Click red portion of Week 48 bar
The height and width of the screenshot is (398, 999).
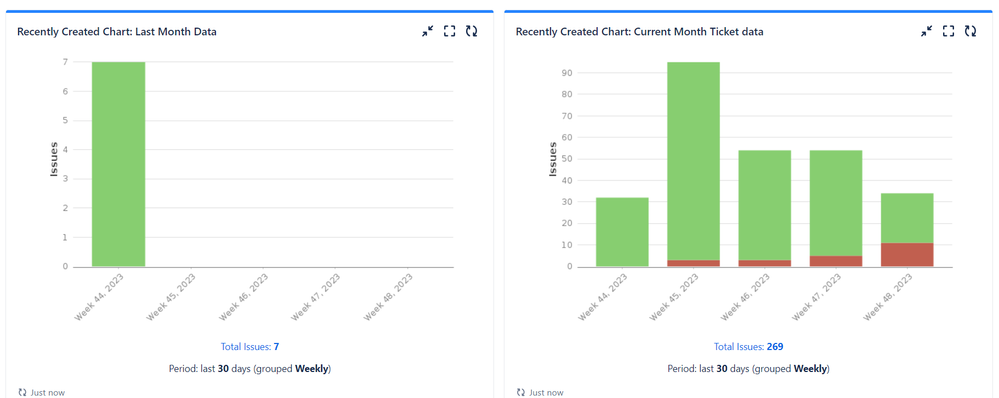point(907,255)
